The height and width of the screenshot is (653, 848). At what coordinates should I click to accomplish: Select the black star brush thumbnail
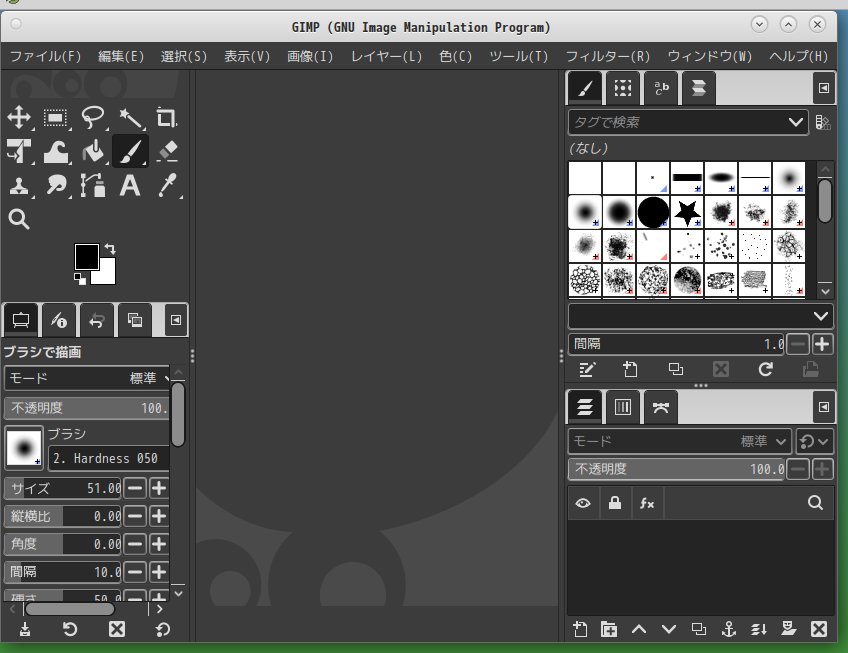(x=687, y=212)
